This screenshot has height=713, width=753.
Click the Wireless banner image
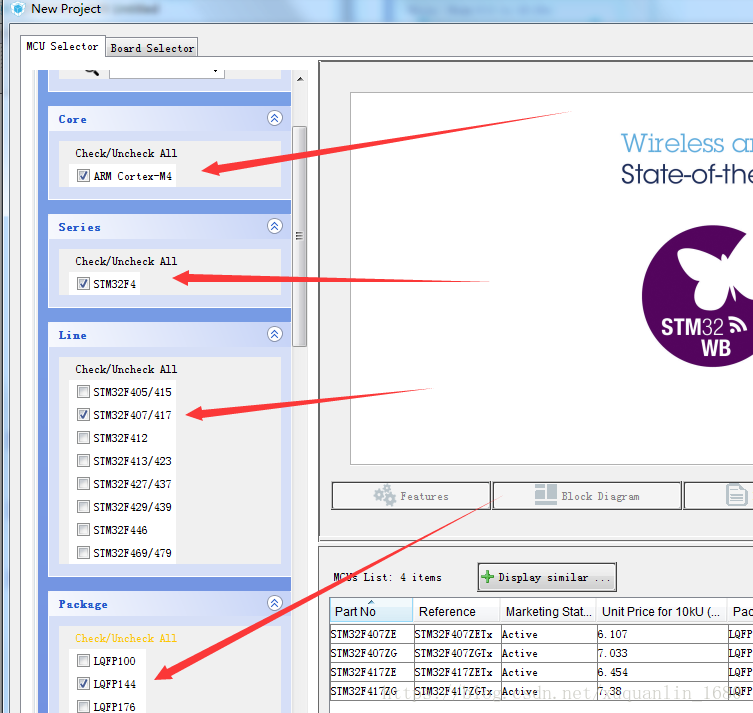pos(552,278)
